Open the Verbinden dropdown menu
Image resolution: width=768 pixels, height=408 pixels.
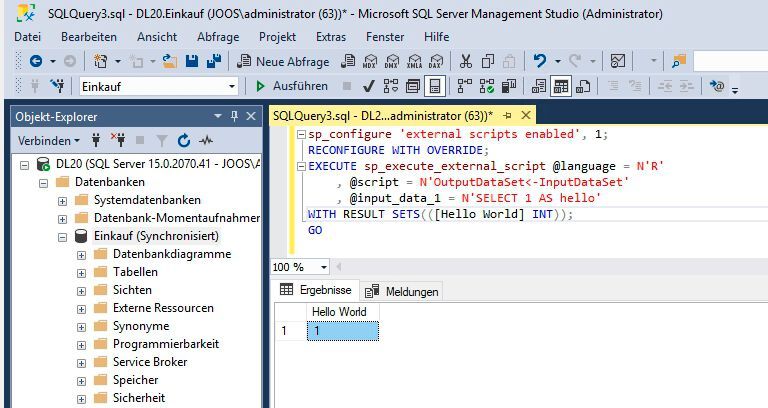pos(49,141)
